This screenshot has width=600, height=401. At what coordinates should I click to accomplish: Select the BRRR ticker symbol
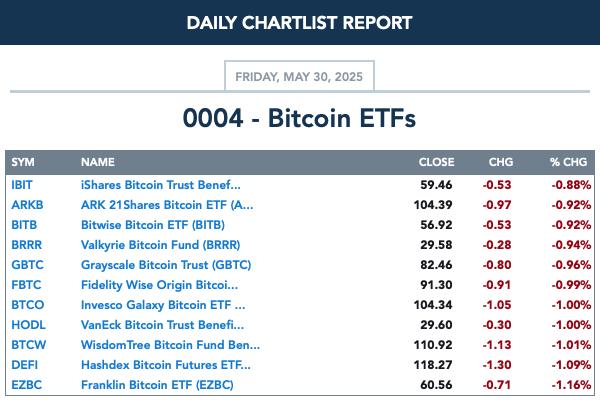pos(26,245)
